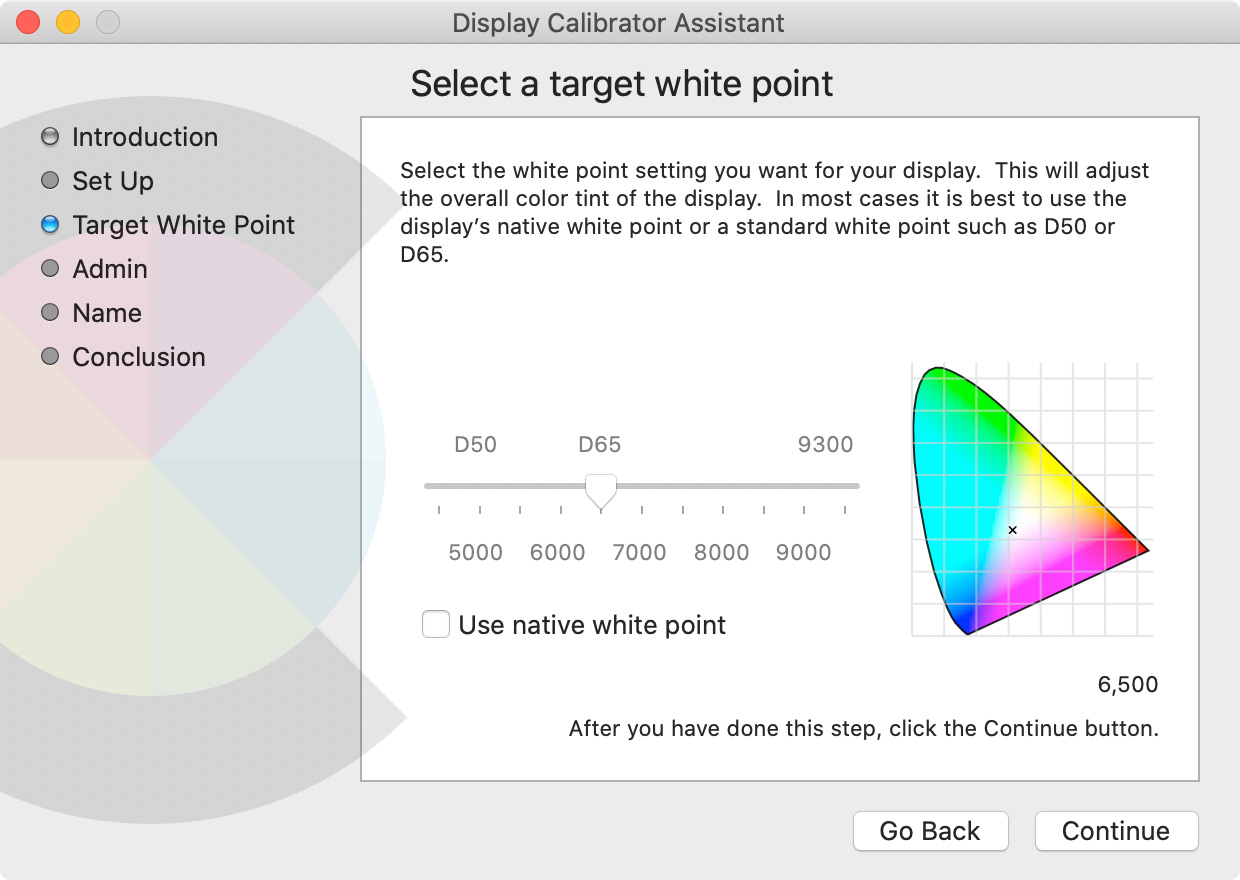This screenshot has width=1240, height=880.
Task: Click the Conclusion step label
Action: pos(139,357)
